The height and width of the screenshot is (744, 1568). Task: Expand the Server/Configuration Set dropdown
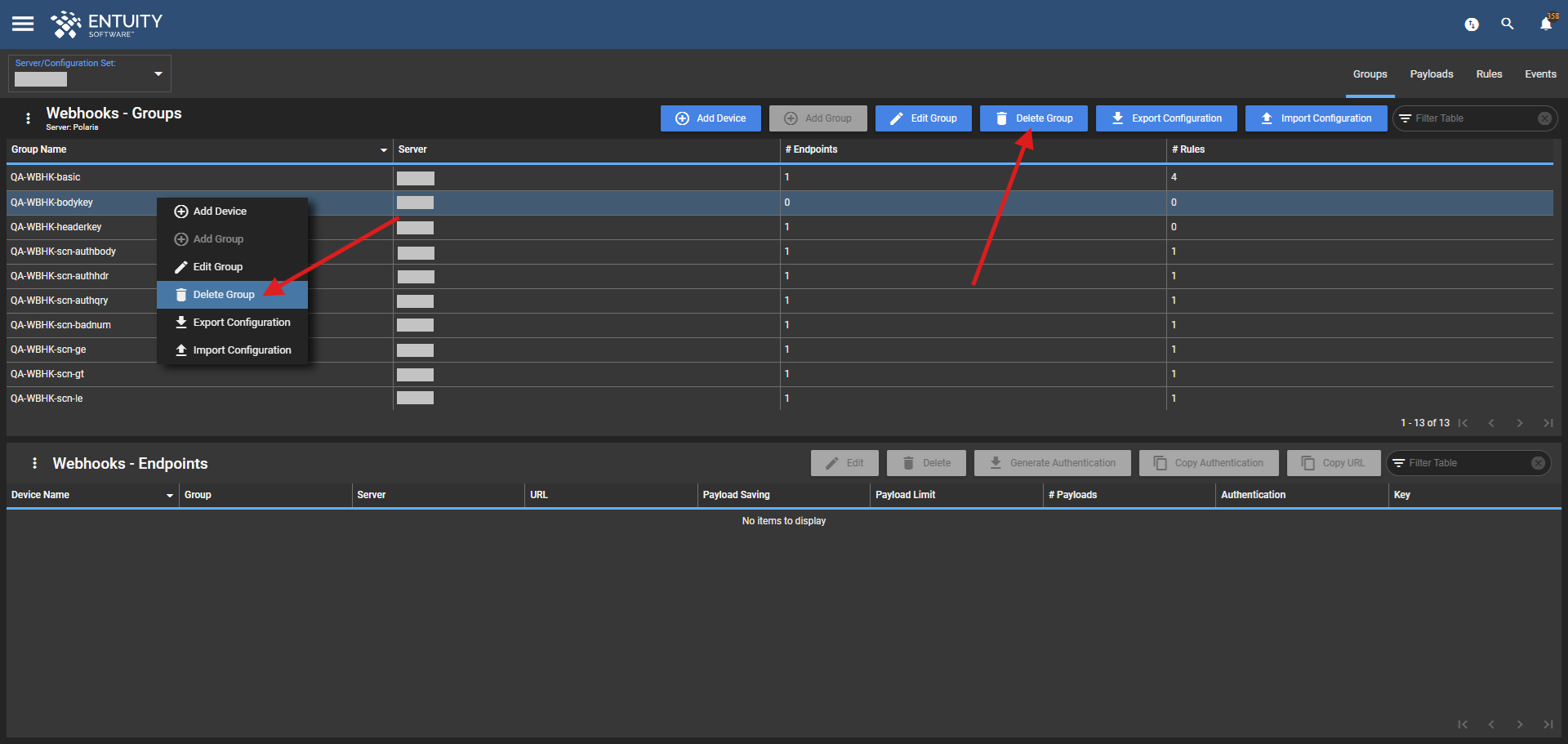pos(158,74)
